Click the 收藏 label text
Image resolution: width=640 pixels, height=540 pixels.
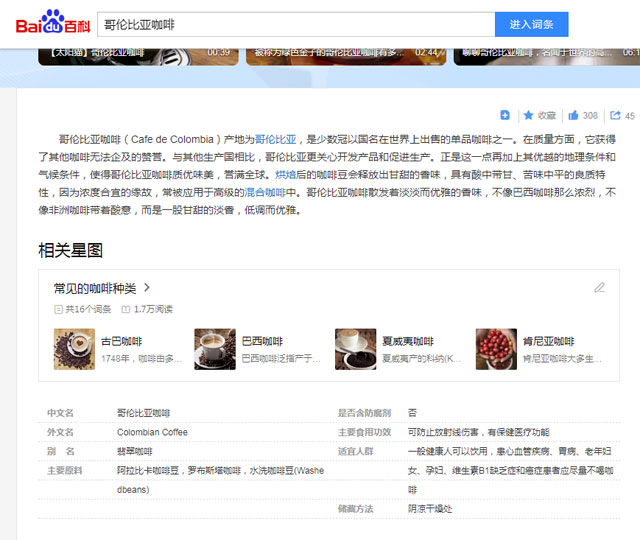point(547,116)
